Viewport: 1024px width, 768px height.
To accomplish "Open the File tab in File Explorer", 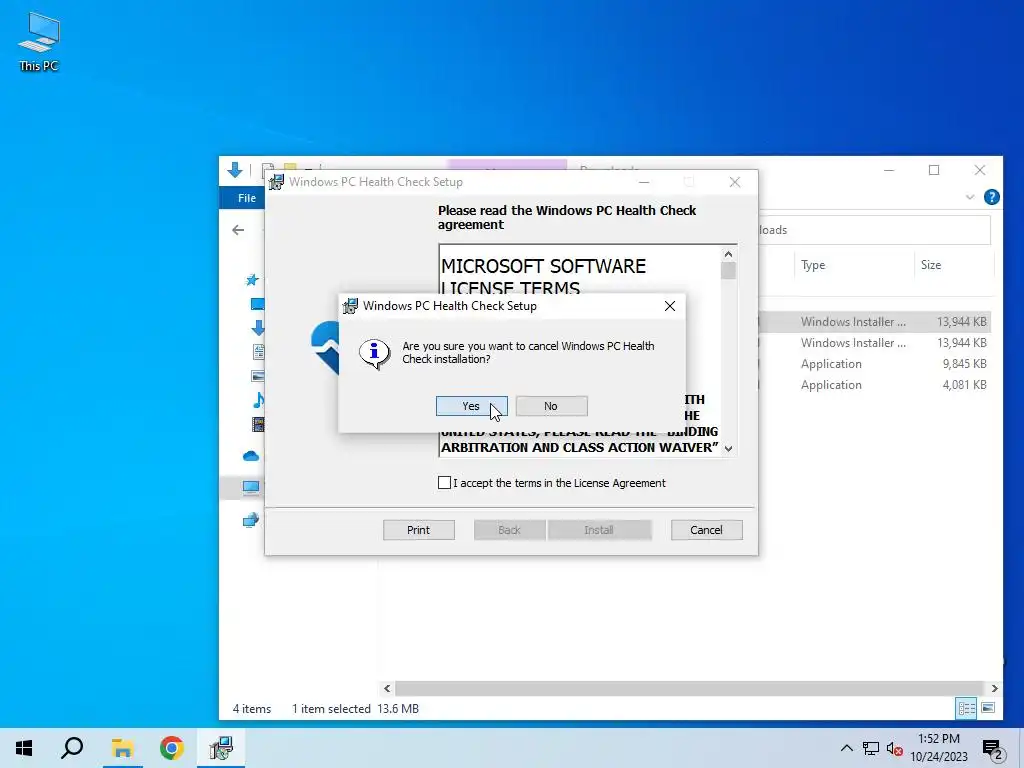I will 247,198.
